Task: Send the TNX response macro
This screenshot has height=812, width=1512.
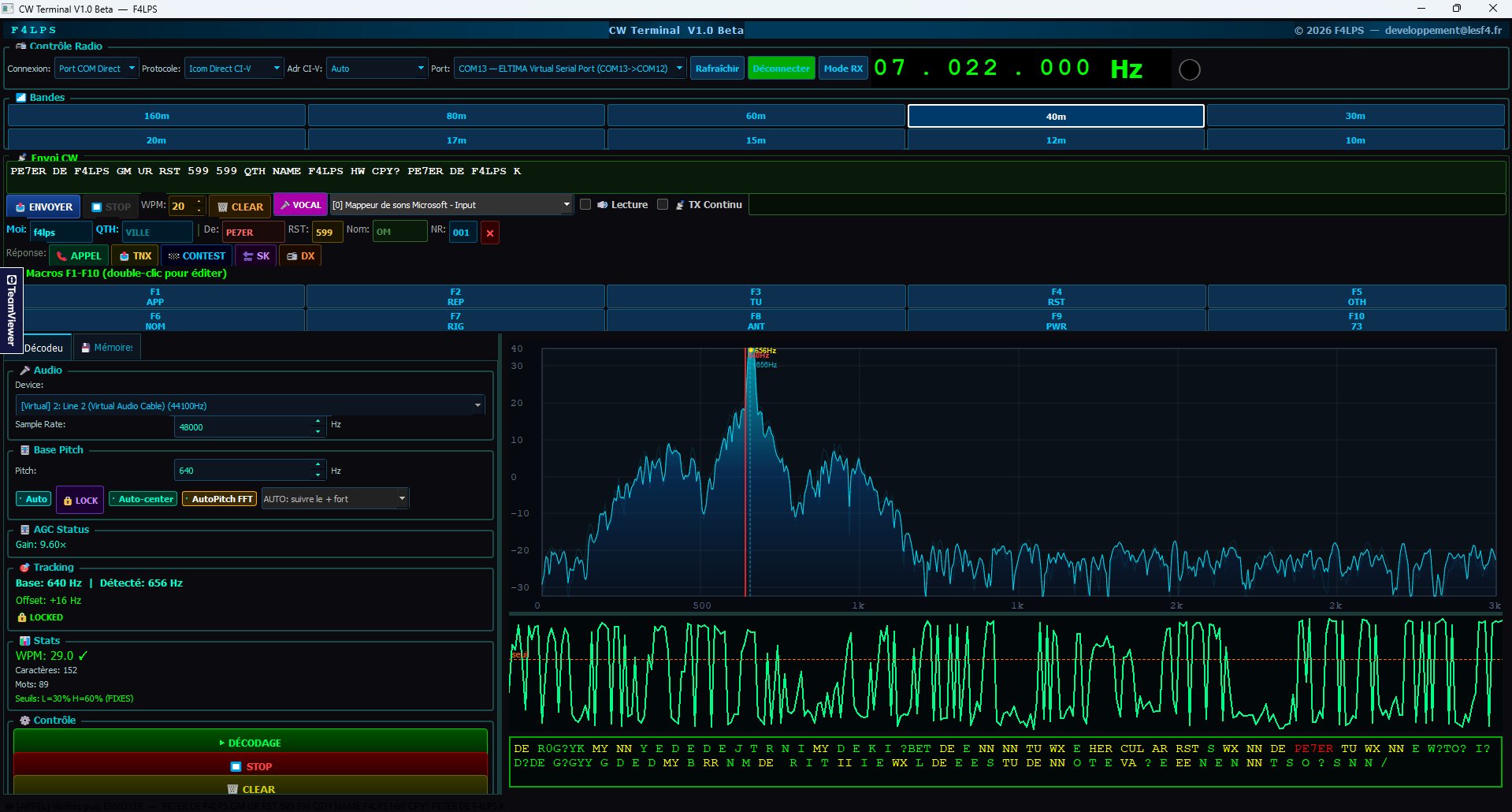Action: coord(135,255)
